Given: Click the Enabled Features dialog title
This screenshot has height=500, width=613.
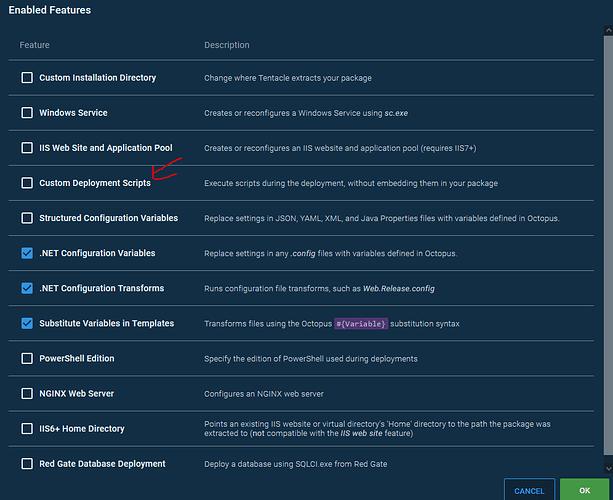Looking at the screenshot, I should [50, 10].
